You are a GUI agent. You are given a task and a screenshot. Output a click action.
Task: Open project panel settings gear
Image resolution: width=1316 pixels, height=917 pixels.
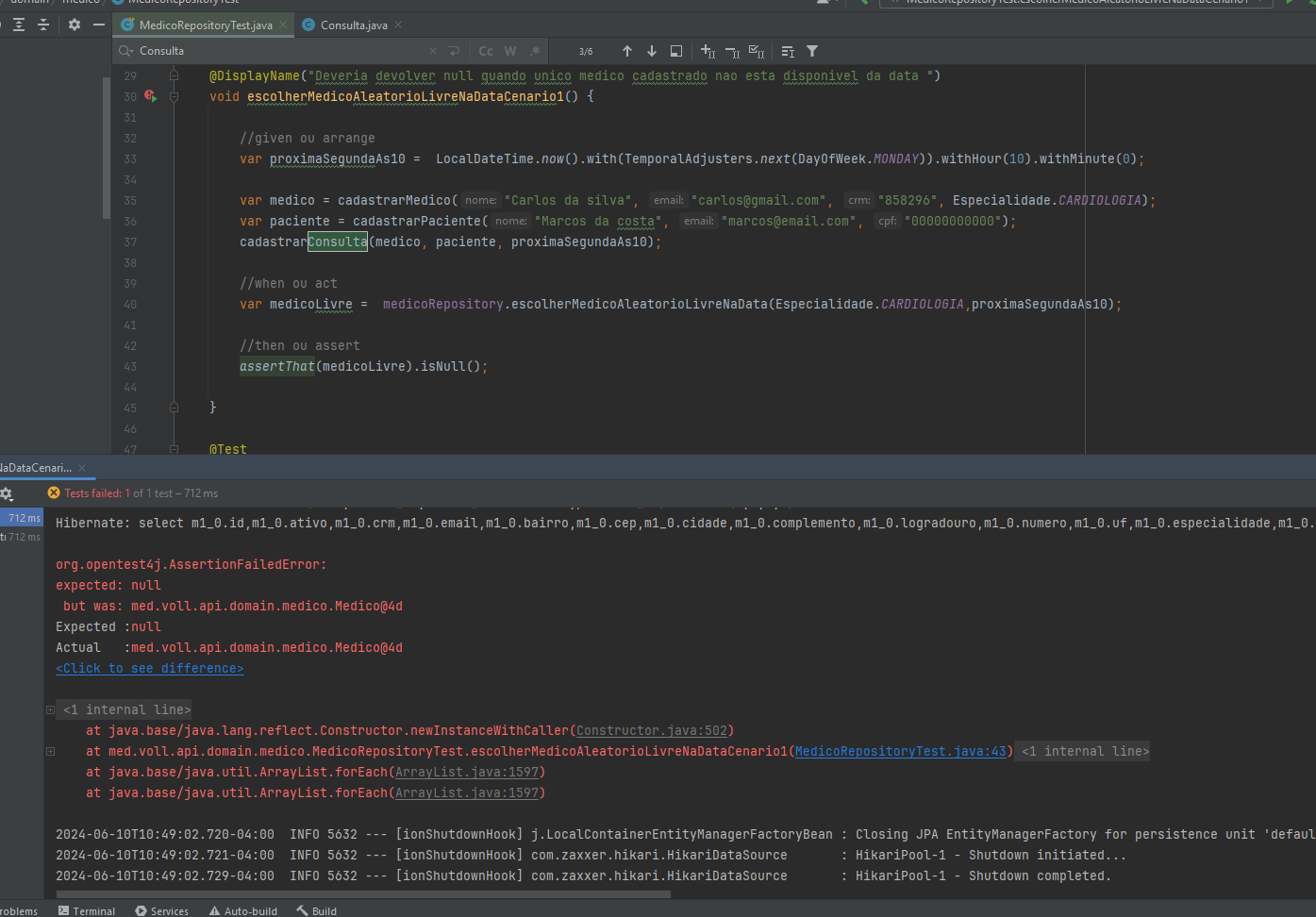[75, 25]
